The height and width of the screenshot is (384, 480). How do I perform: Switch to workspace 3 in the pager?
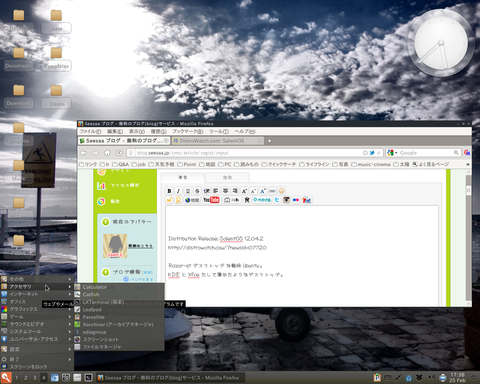(34, 378)
